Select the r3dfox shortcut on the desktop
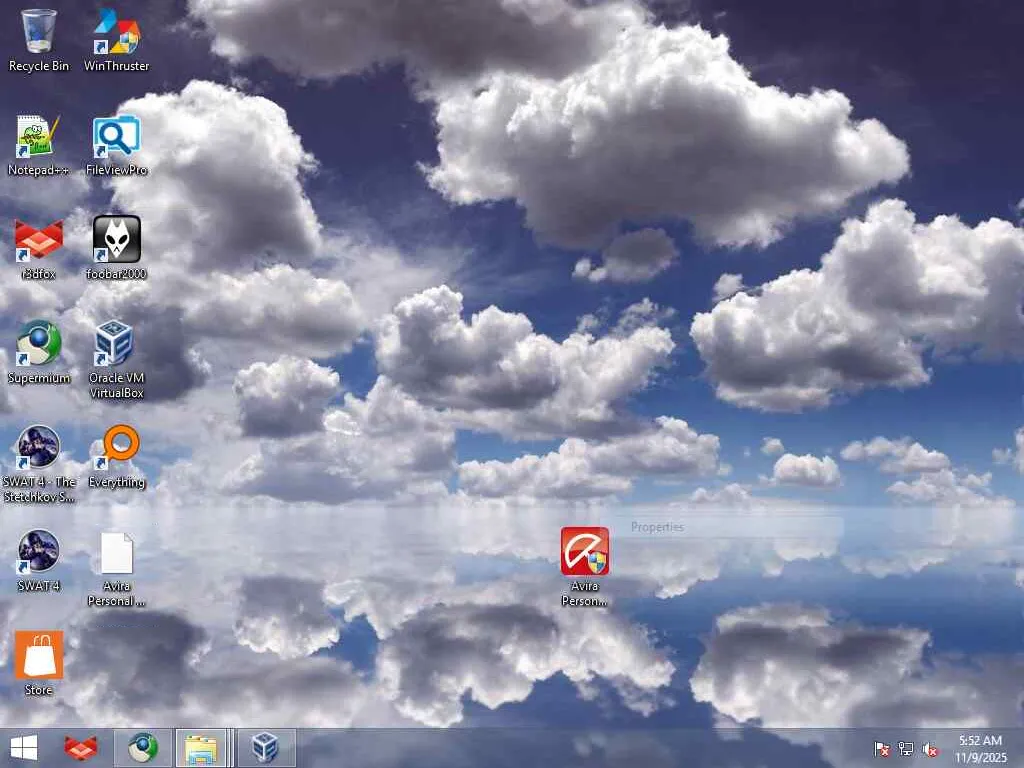 point(39,249)
